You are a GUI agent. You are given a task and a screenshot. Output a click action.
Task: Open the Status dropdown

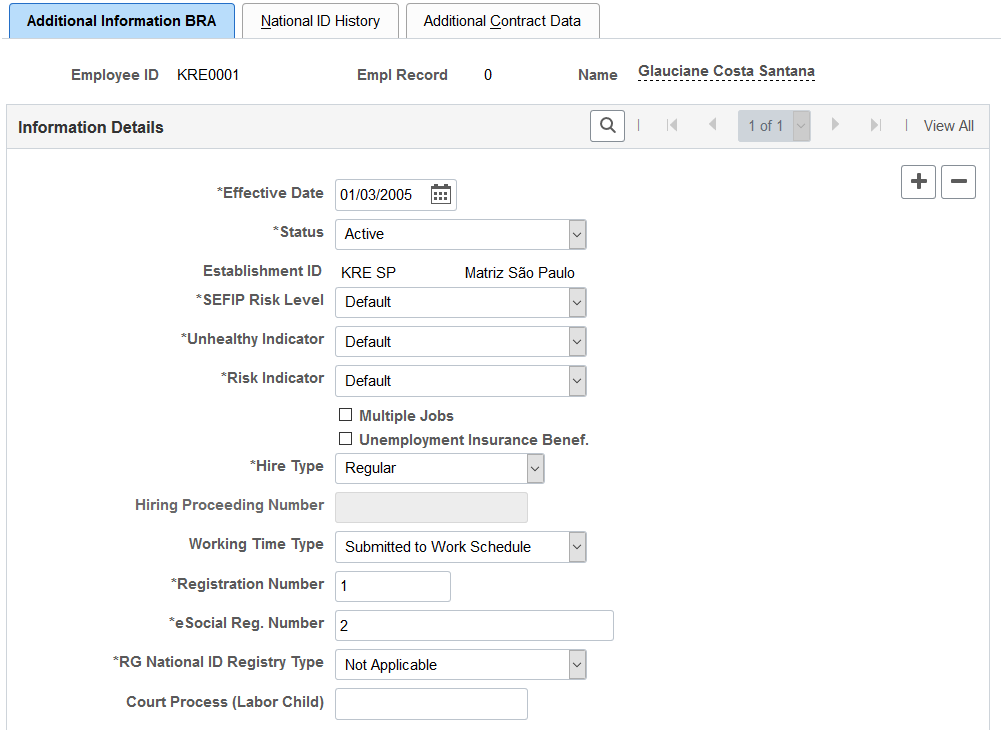pos(460,234)
